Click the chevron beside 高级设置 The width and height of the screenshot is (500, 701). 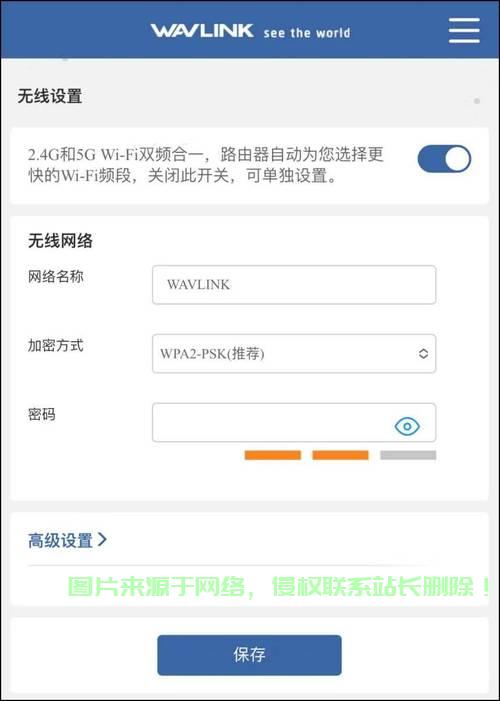point(102,540)
